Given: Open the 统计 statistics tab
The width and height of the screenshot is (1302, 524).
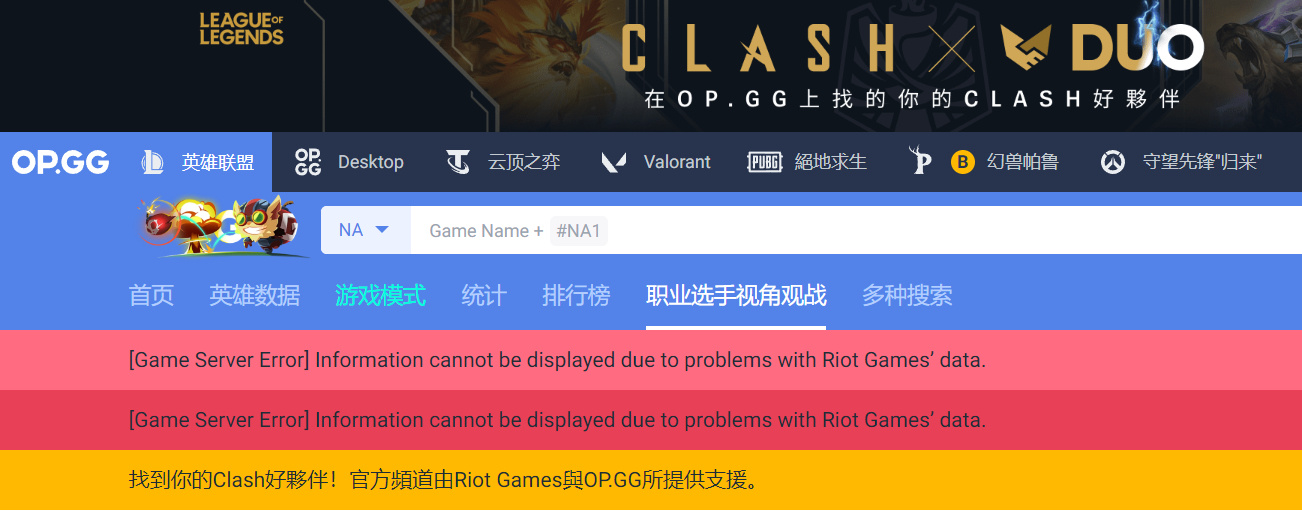Looking at the screenshot, I should pyautogui.click(x=484, y=295).
